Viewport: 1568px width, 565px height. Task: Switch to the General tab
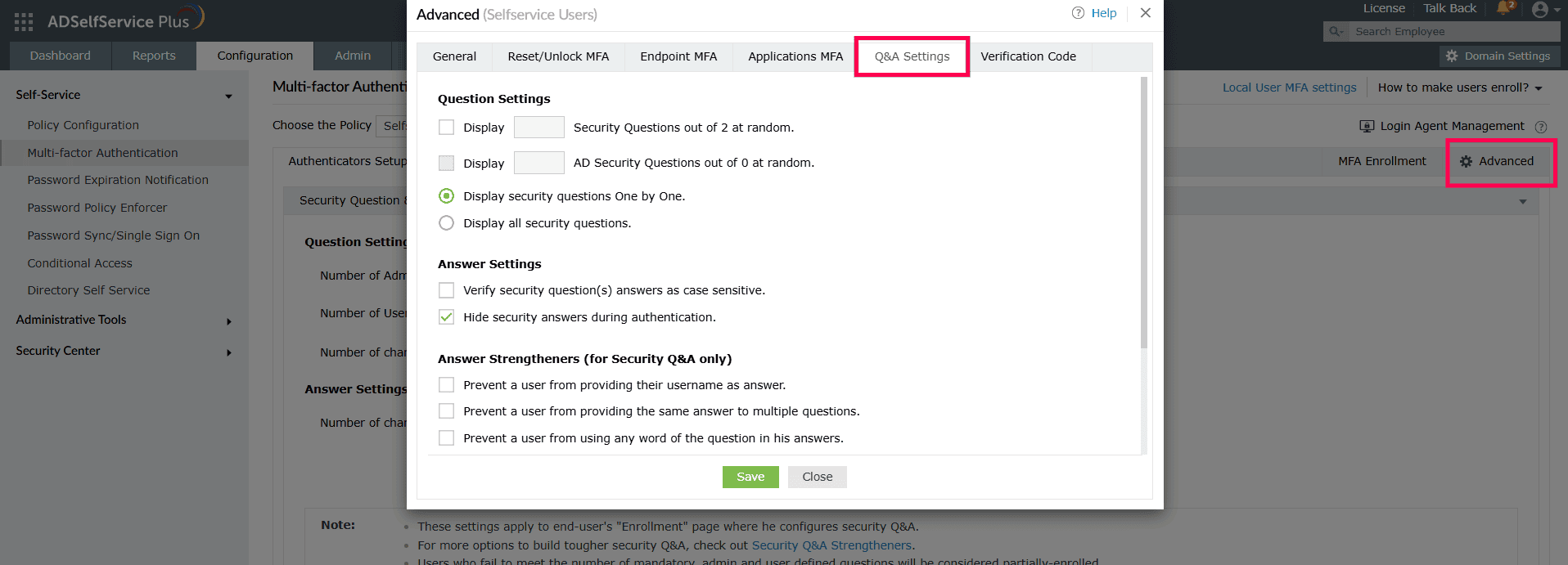point(454,56)
